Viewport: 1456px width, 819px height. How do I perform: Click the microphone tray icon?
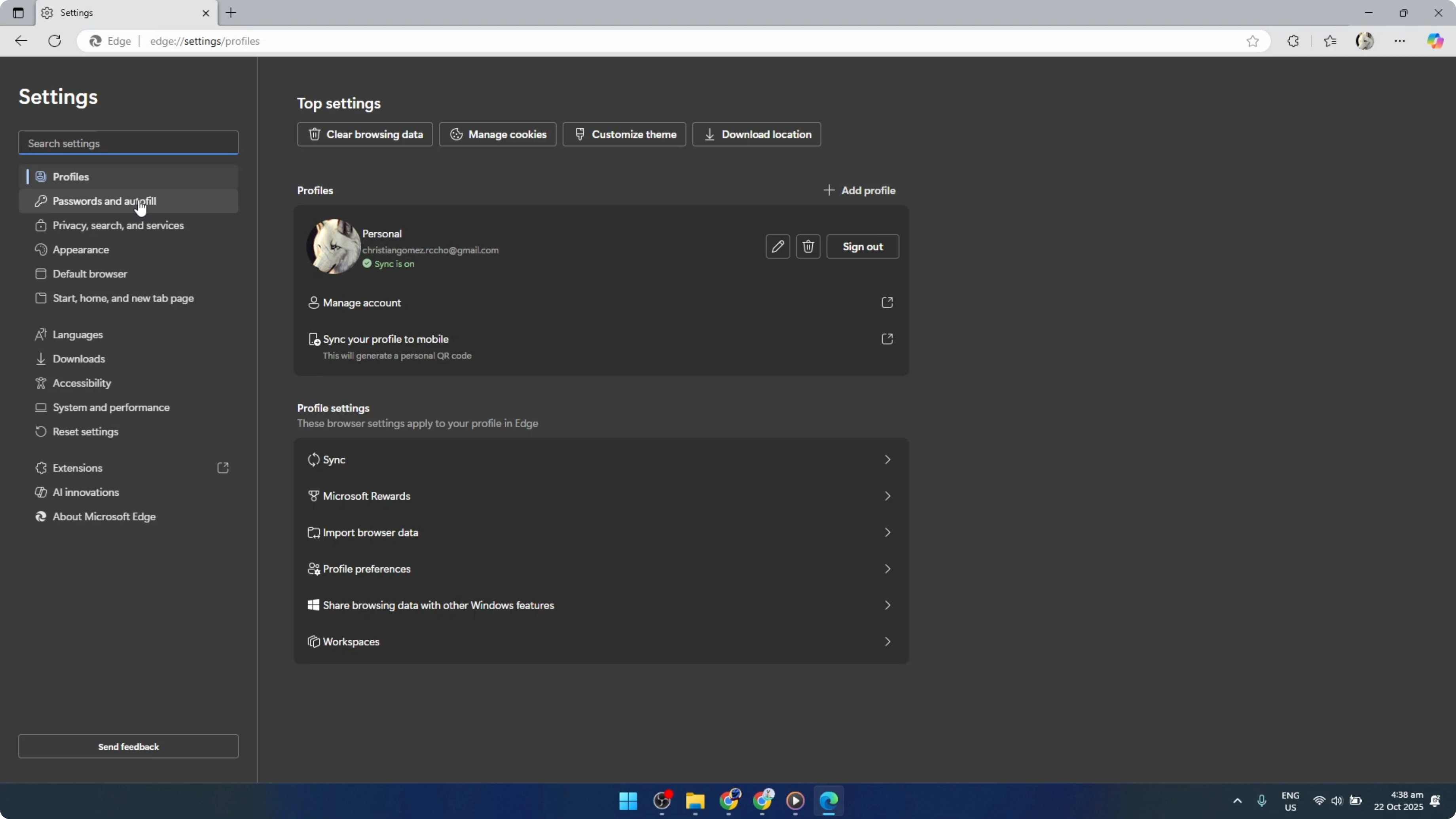pos(1262,801)
